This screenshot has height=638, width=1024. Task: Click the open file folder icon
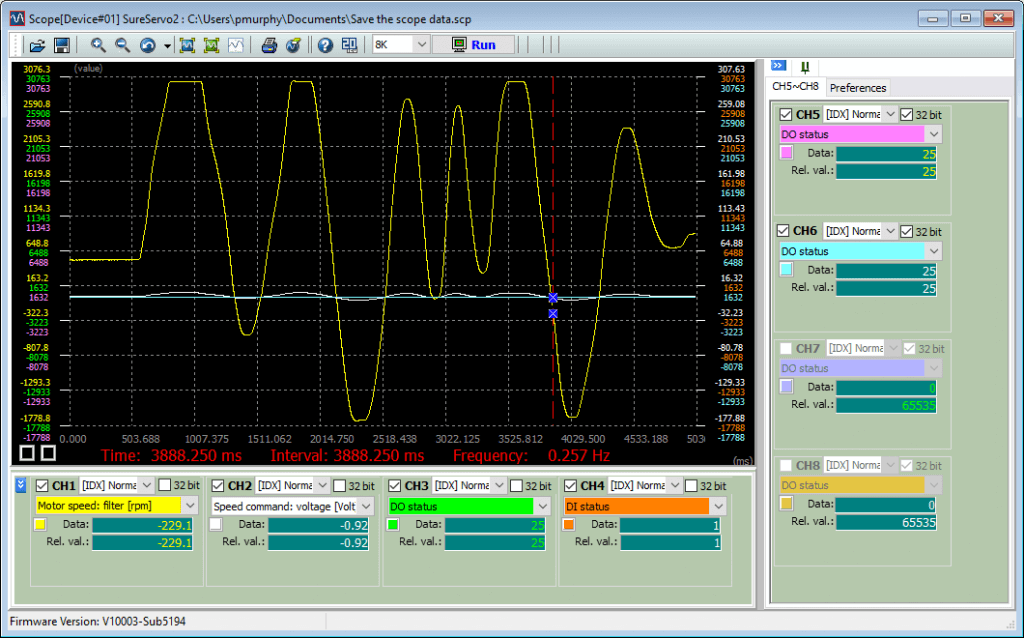point(37,45)
